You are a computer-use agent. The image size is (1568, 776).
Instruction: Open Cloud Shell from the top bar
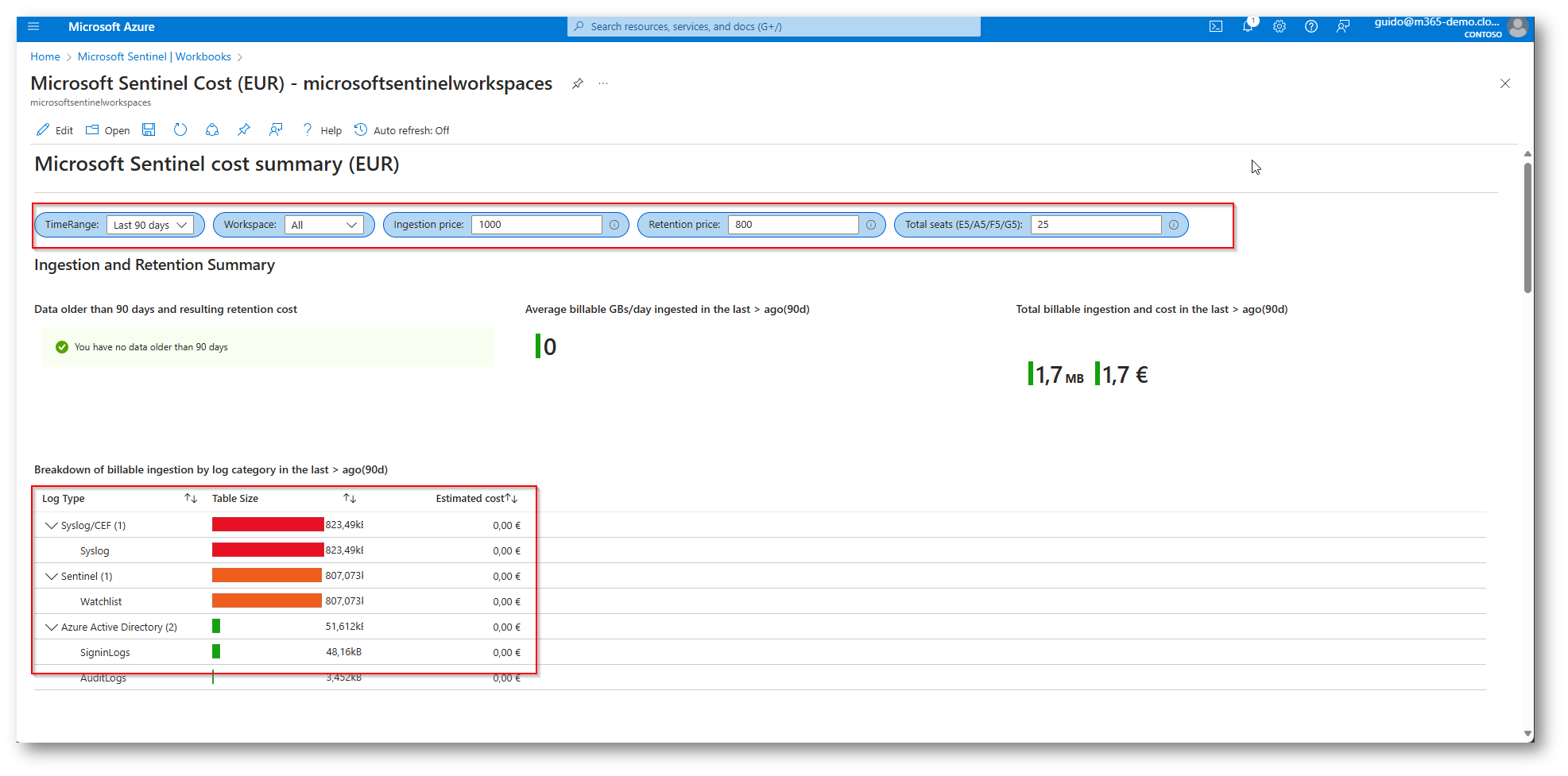point(1215,26)
